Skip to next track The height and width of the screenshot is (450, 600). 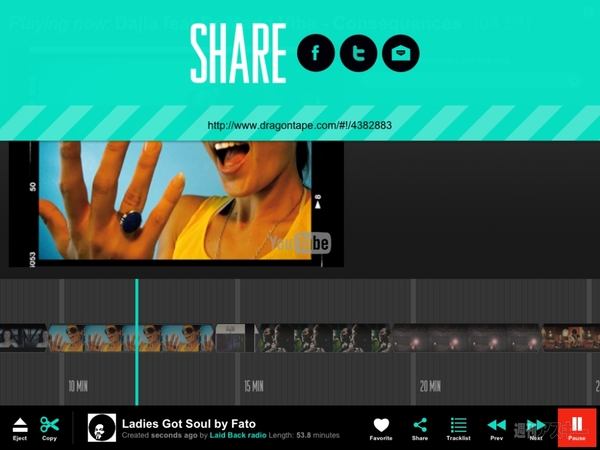pyautogui.click(x=536, y=428)
